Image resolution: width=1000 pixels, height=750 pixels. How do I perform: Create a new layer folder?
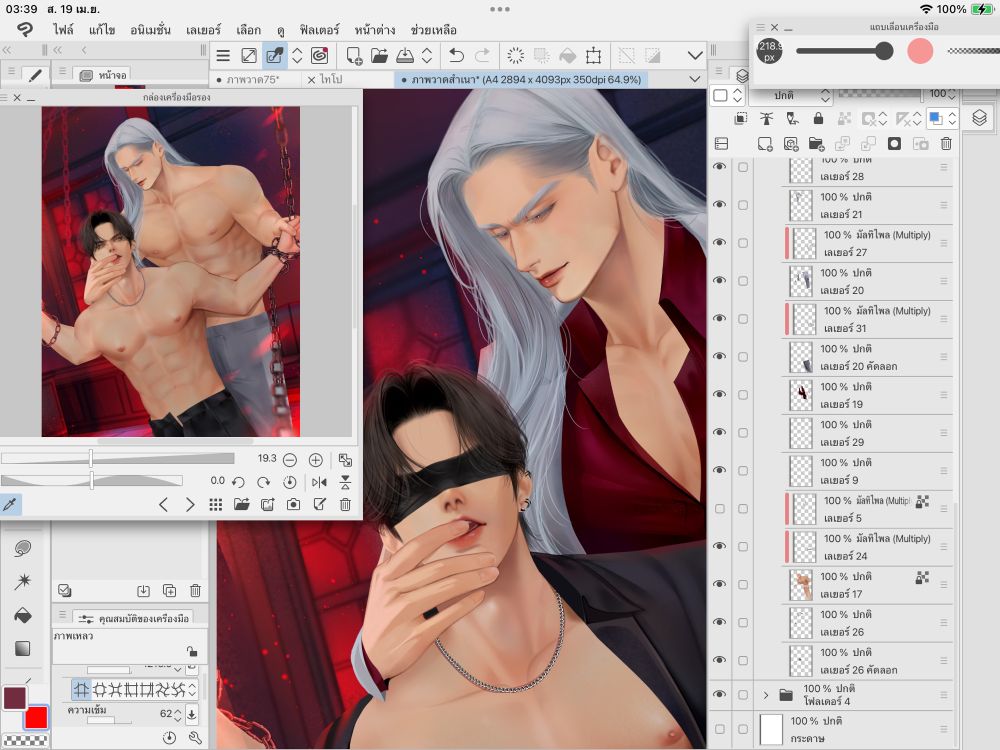[816, 144]
